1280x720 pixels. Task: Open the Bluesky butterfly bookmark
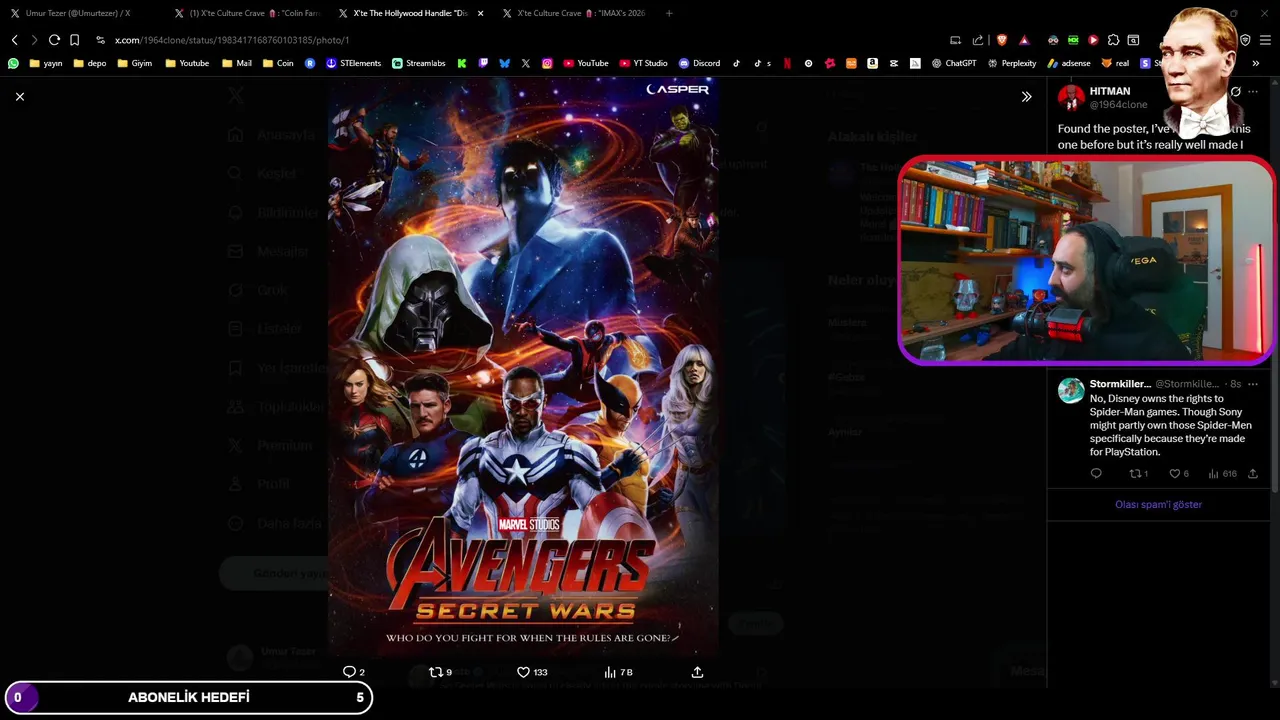click(x=504, y=63)
